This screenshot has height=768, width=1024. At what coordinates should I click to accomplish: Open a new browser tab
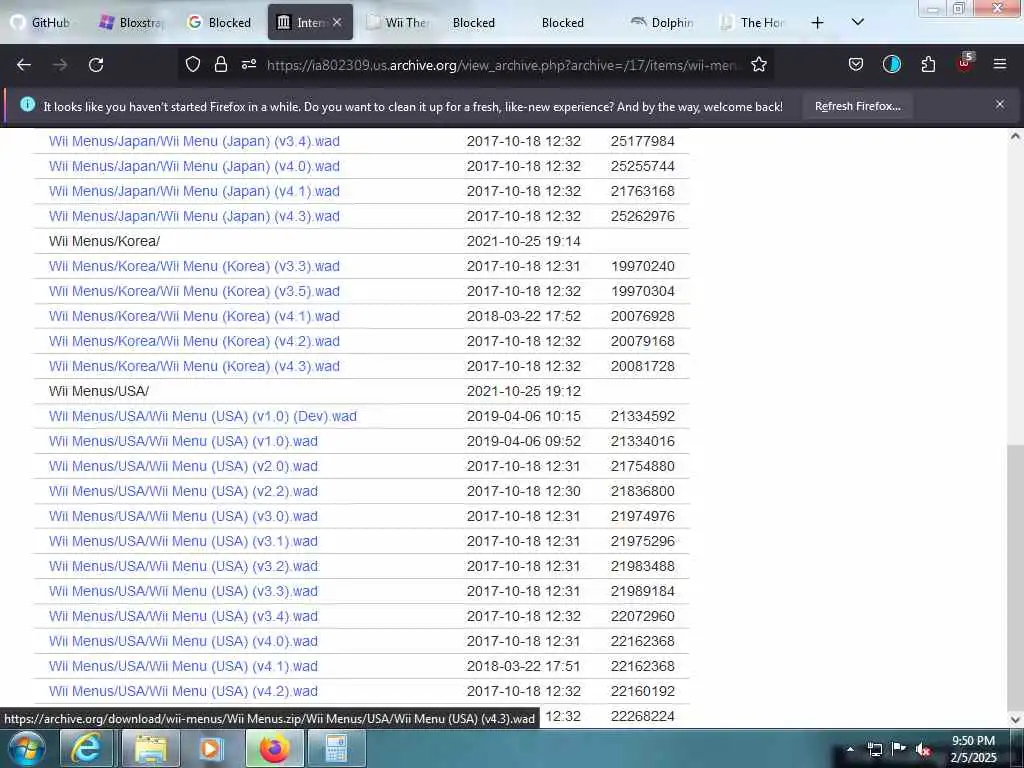pyautogui.click(x=817, y=23)
